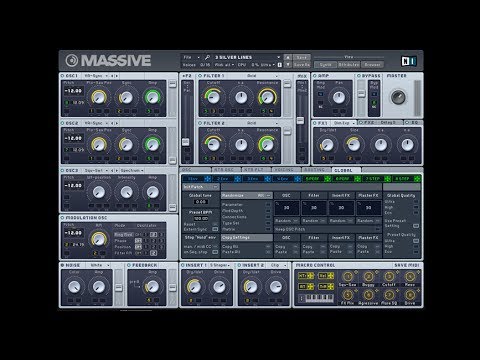This screenshot has width=480, height=360.
Task: Click the KTr macro crosshair handle
Action: [310, 276]
